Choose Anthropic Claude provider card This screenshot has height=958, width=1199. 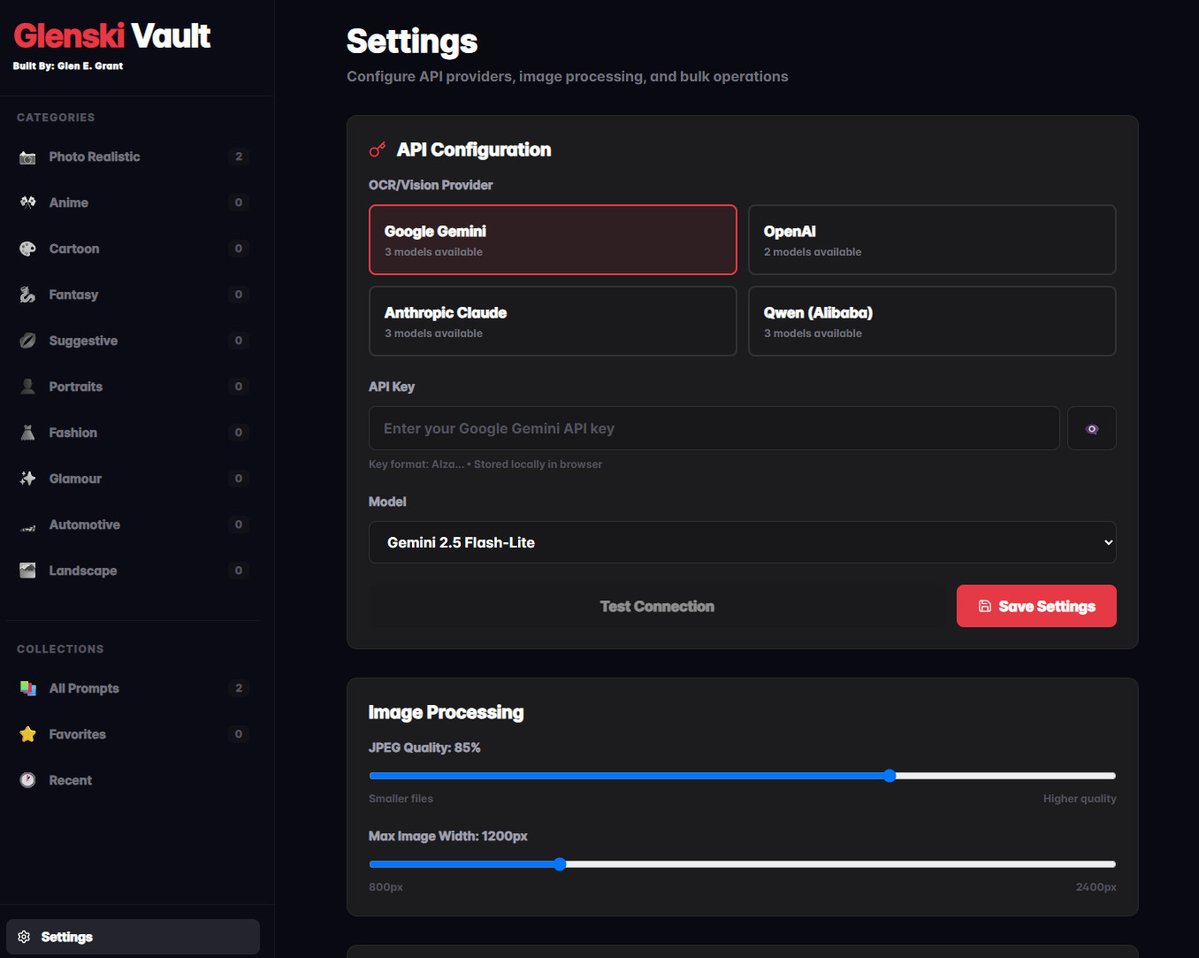point(553,321)
